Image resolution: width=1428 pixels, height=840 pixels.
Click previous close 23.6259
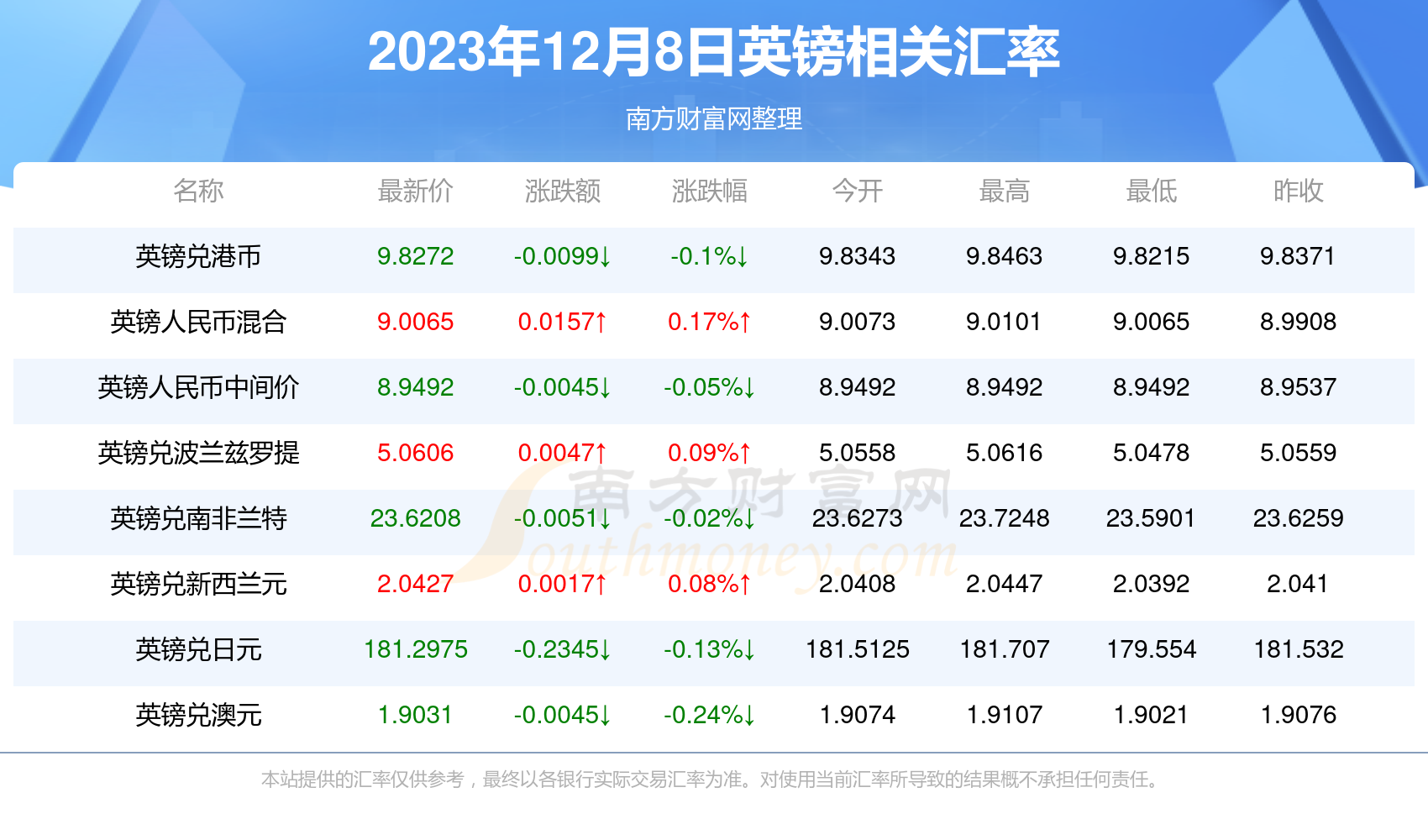1298,518
